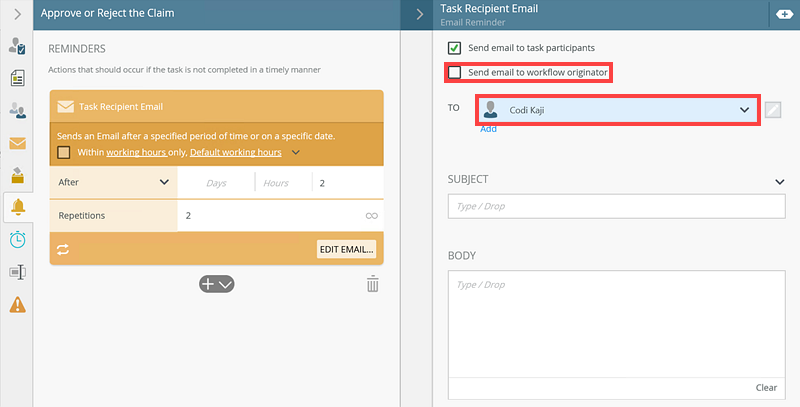Viewport: 800px width, 407px height.
Task: Click the infinity repetitions icon
Action: coord(371,216)
